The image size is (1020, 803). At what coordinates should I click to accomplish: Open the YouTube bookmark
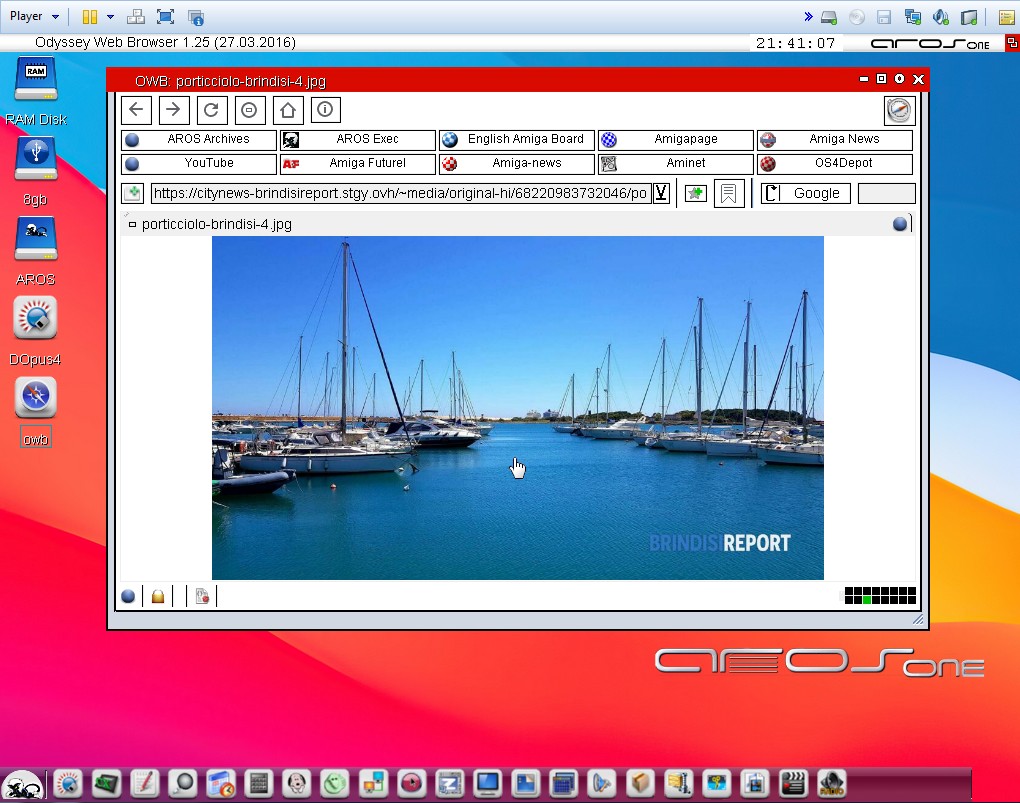[199, 164]
